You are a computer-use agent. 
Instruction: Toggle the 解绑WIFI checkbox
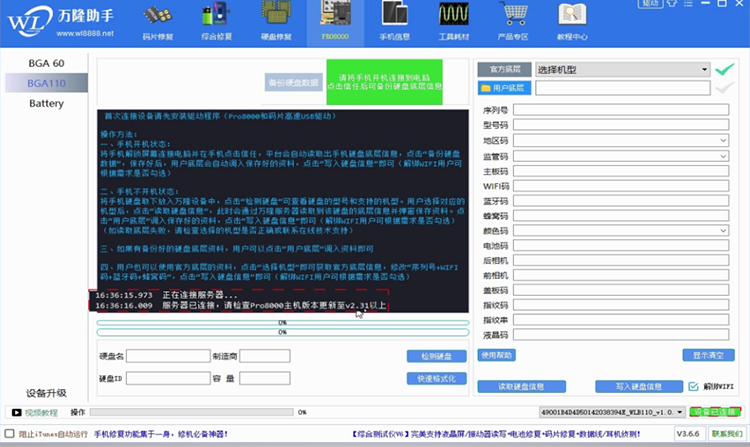pos(693,386)
